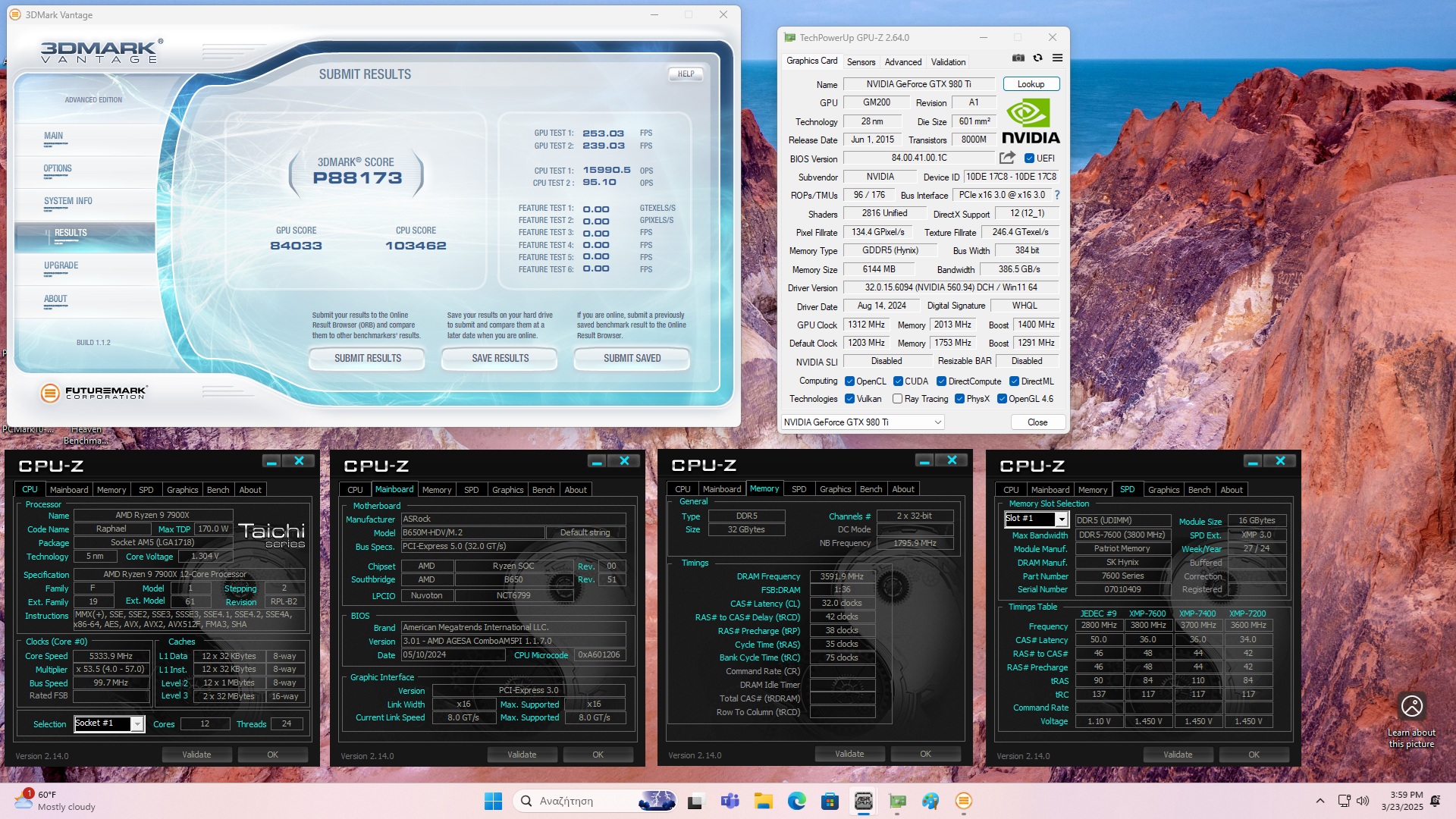Click the Windows taskbar search box
This screenshot has height=819, width=1456.
[595, 801]
